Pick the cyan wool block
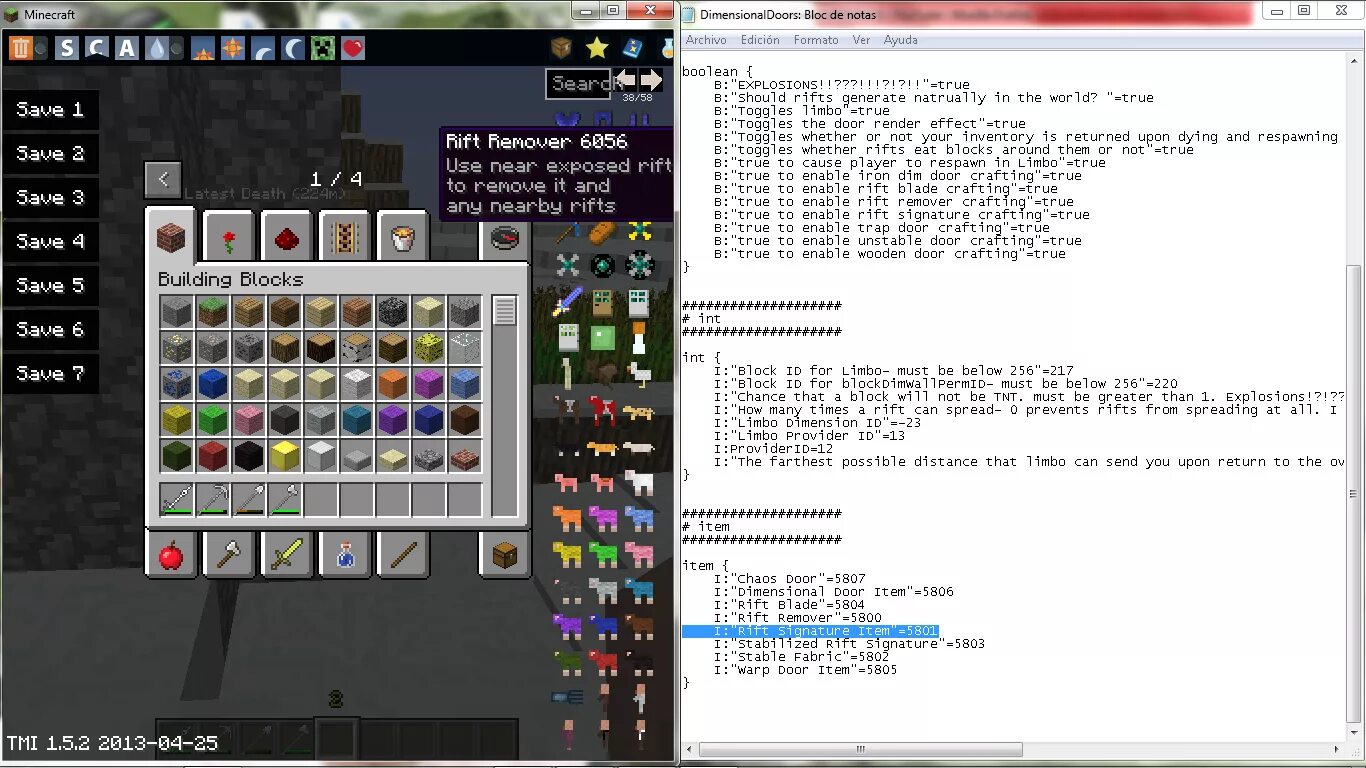Viewport: 1366px width, 768px height. [356, 420]
